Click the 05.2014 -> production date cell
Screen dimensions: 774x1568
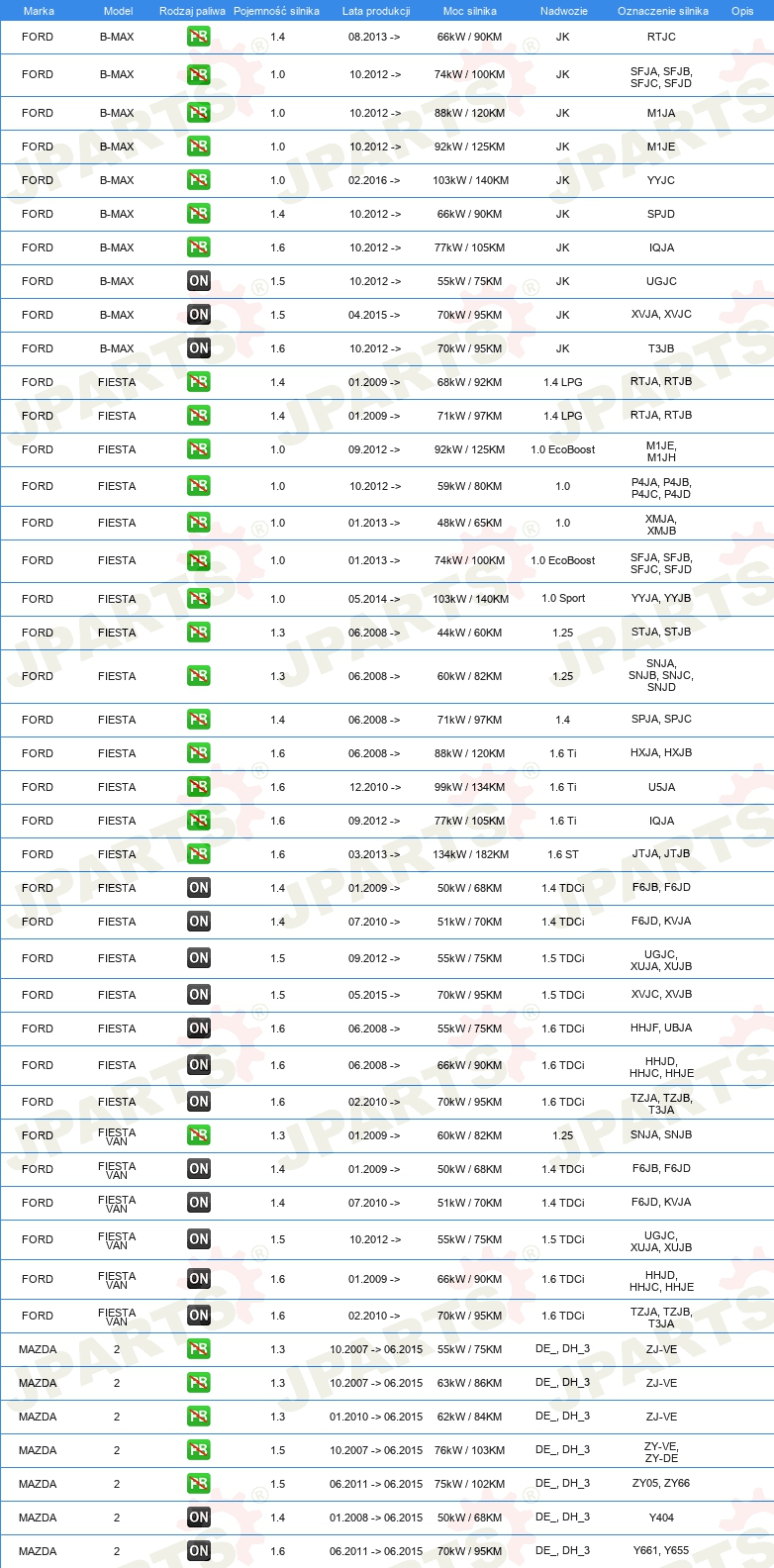pos(374,599)
